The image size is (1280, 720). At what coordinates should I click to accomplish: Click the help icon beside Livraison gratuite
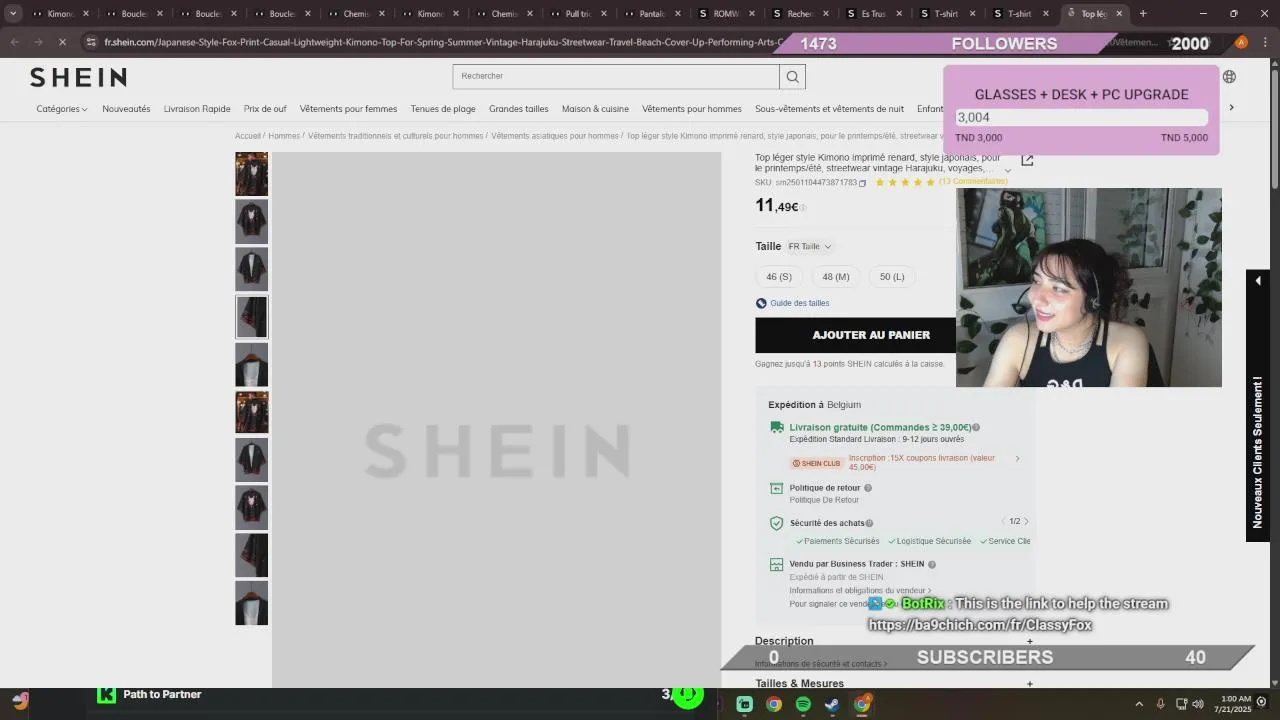point(976,427)
